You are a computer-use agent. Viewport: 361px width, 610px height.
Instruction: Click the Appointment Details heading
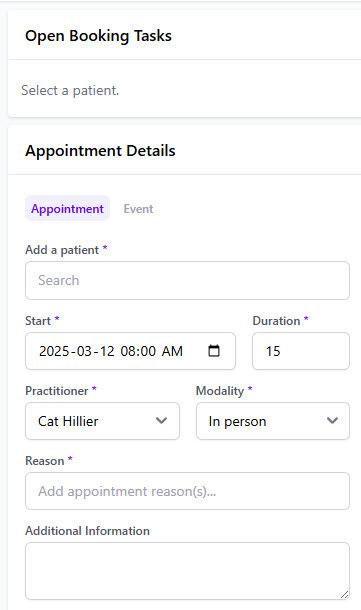point(100,151)
